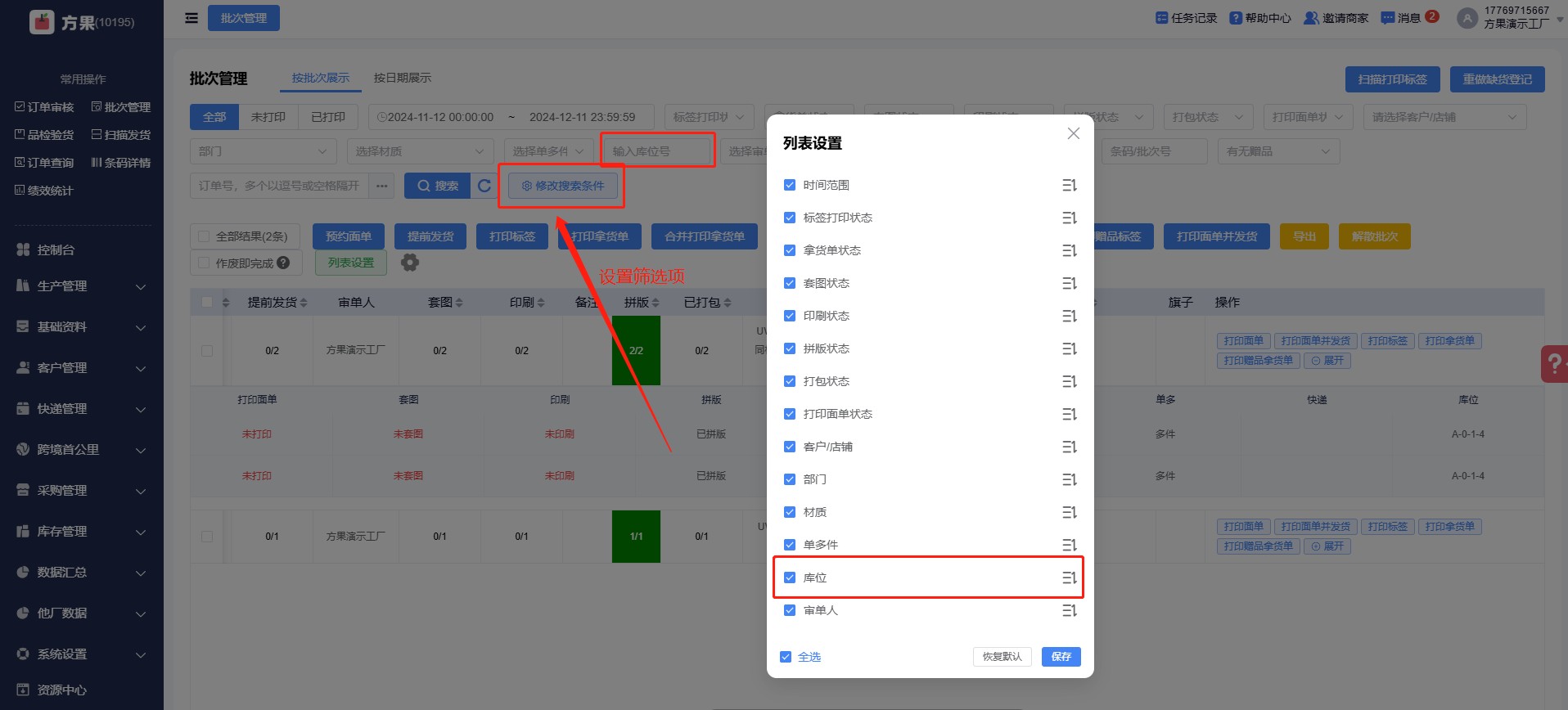The width and height of the screenshot is (1568, 710).
Task: Click the sort handle for 客户/店铺
Action: pos(1069,447)
